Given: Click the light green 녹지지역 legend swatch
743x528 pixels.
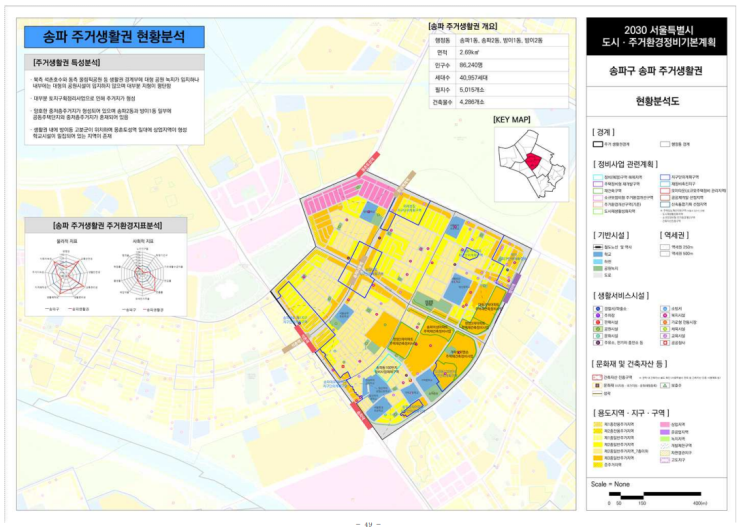Looking at the screenshot, I should click(665, 438).
